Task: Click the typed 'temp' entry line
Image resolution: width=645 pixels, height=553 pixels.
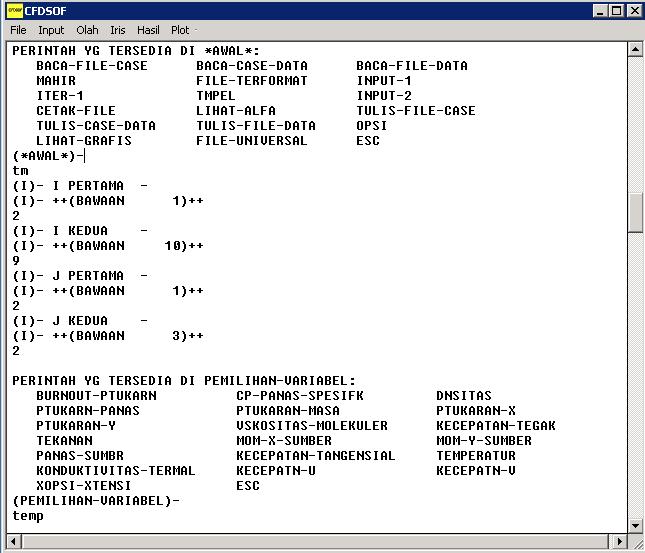Action: (28, 516)
